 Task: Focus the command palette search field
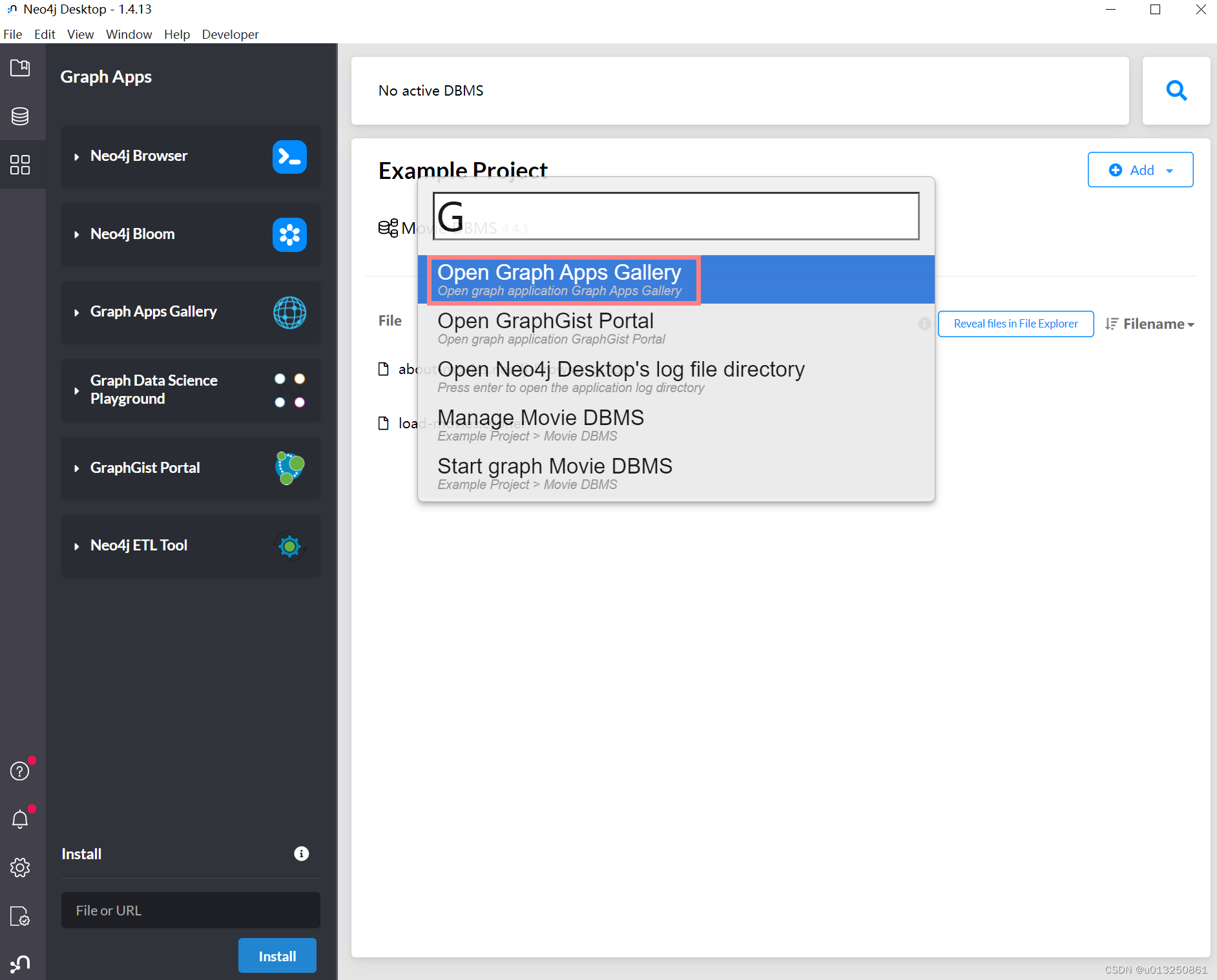pyautogui.click(x=676, y=216)
